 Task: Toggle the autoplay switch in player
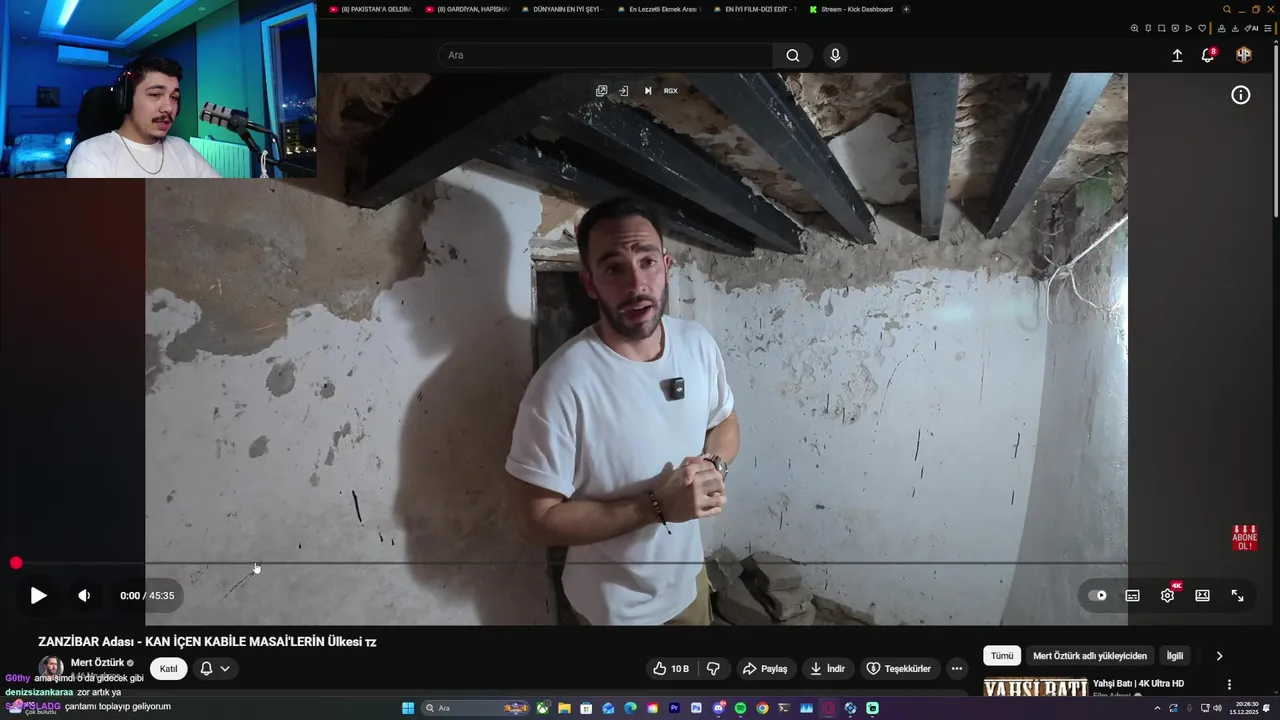click(1098, 595)
